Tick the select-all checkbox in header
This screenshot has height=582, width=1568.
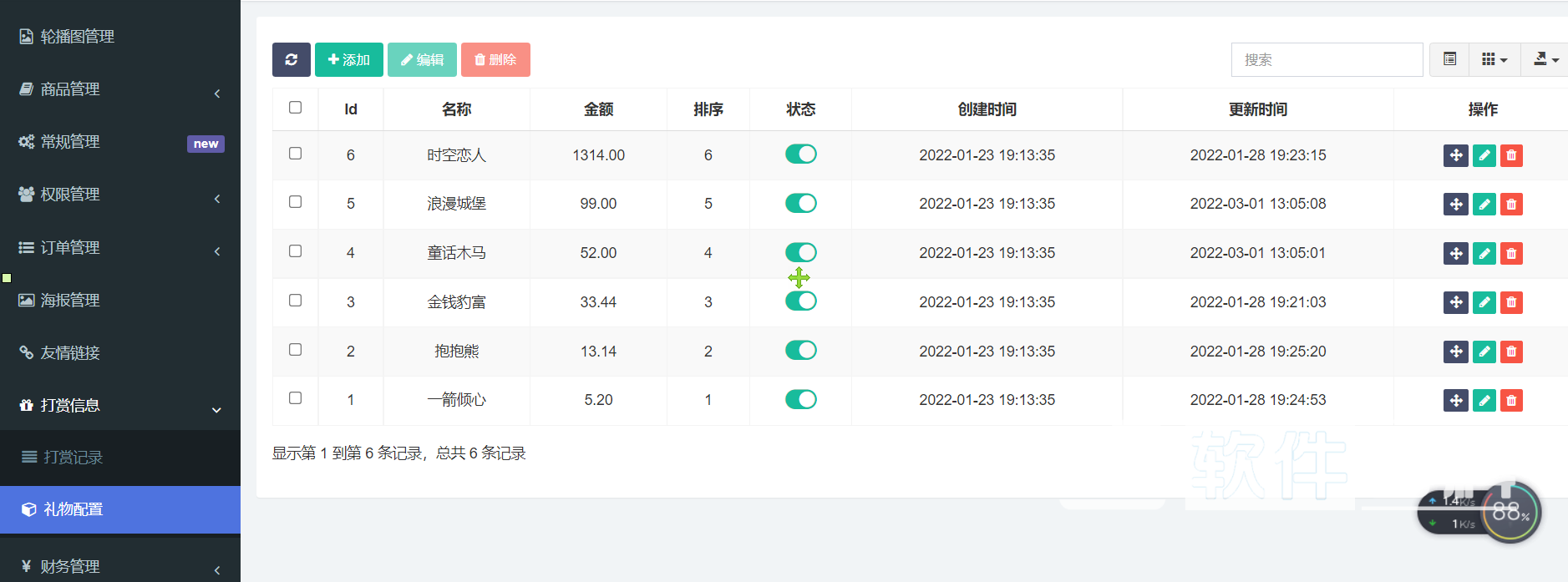point(295,108)
